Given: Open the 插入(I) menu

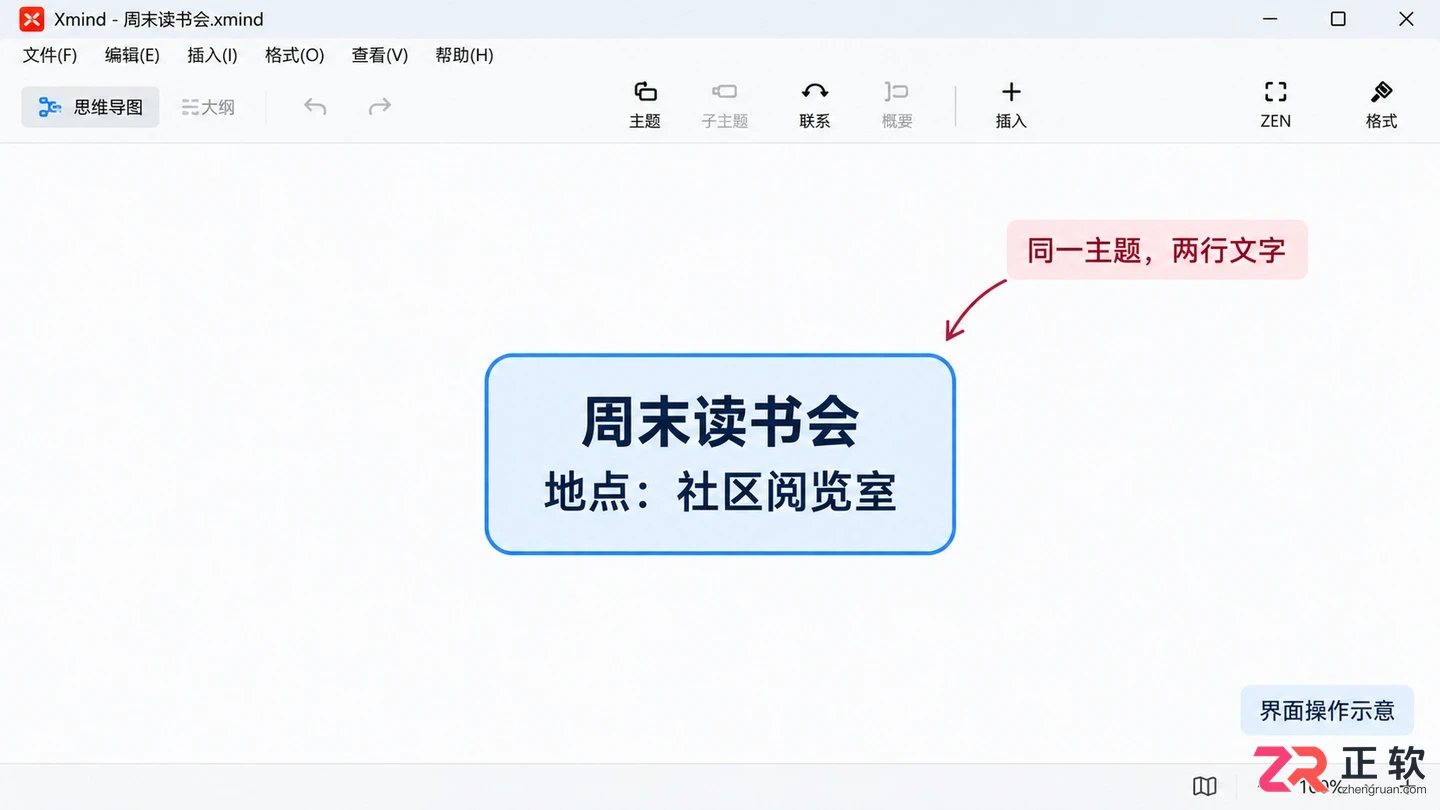Looking at the screenshot, I should [212, 55].
